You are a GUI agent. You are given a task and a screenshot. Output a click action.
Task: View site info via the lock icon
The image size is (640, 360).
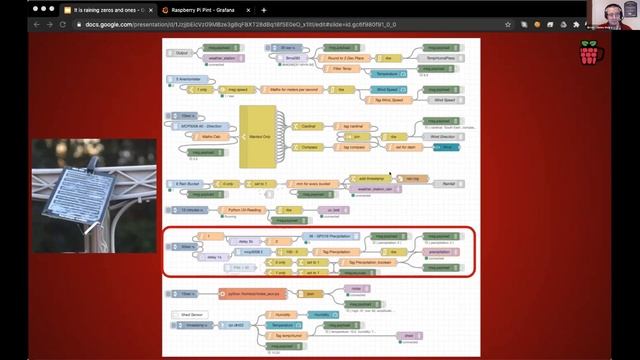79,24
